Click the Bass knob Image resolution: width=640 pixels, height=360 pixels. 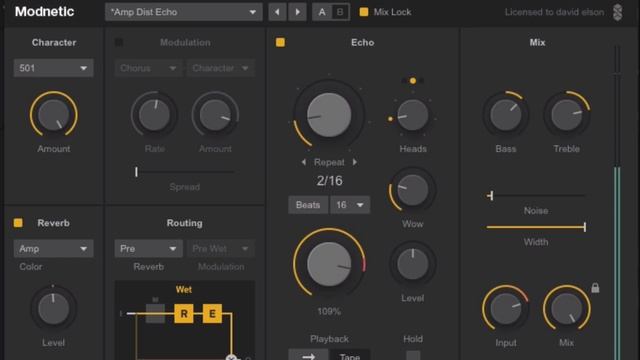tap(506, 115)
